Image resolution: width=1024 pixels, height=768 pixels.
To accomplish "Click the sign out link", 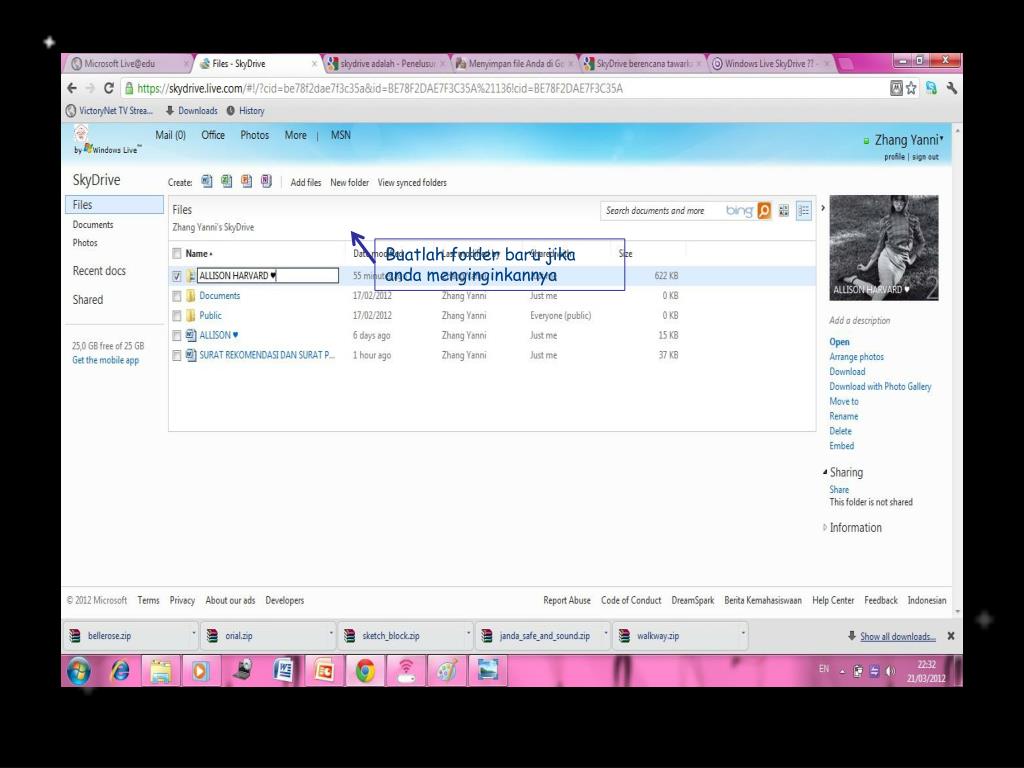I will coord(925,157).
